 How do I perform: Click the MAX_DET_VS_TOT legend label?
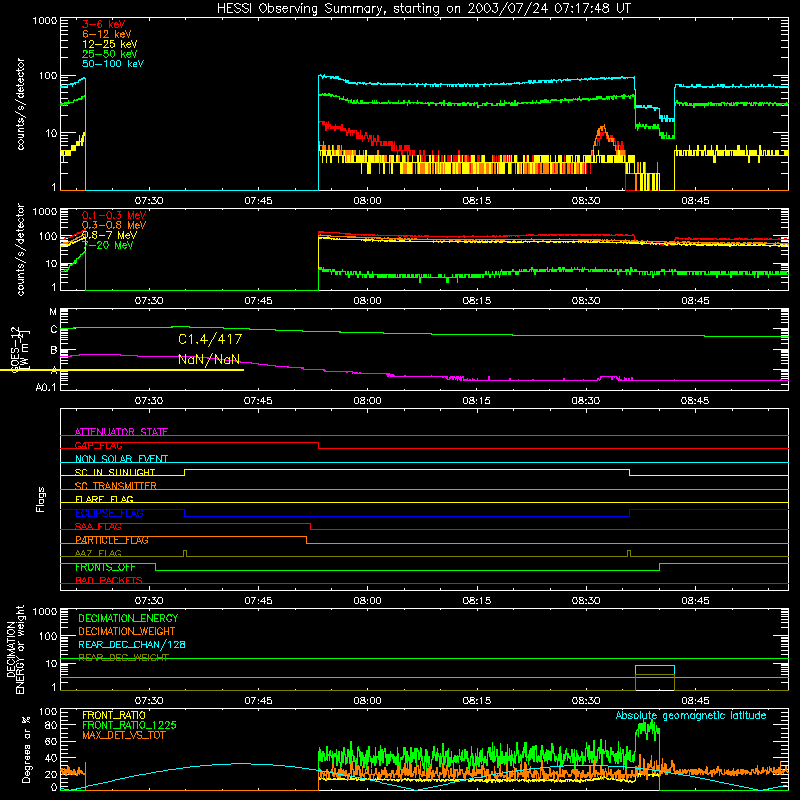tap(123, 735)
